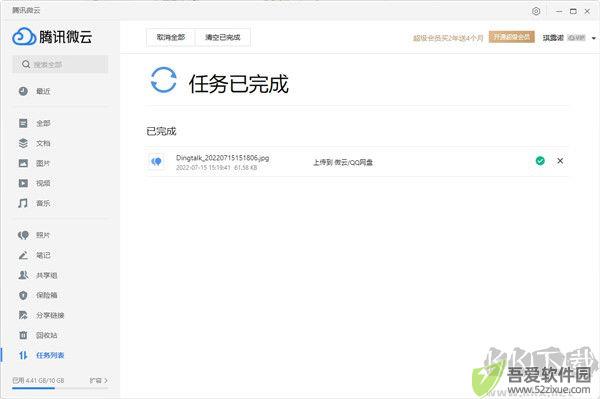
Task: Click the Dingtalk file thumbnail icon
Action: (157, 161)
